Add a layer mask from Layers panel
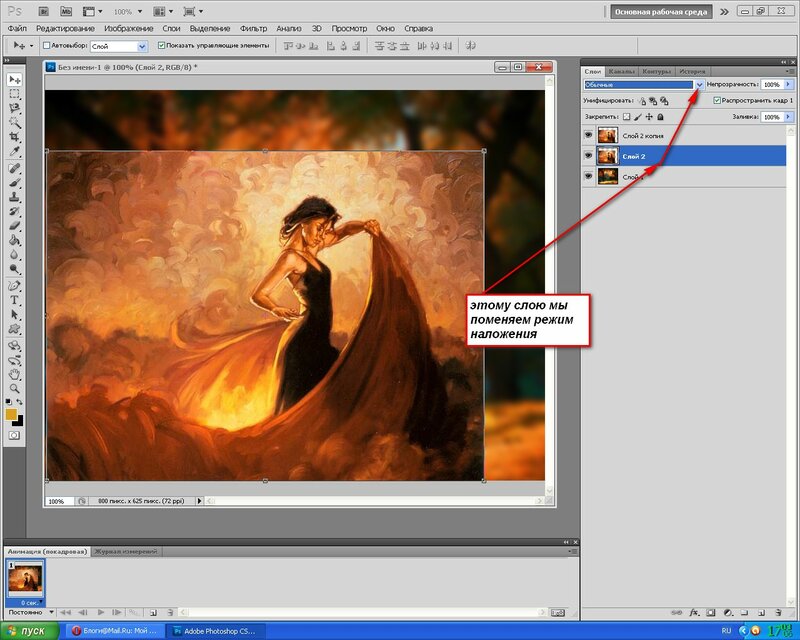 (711, 612)
